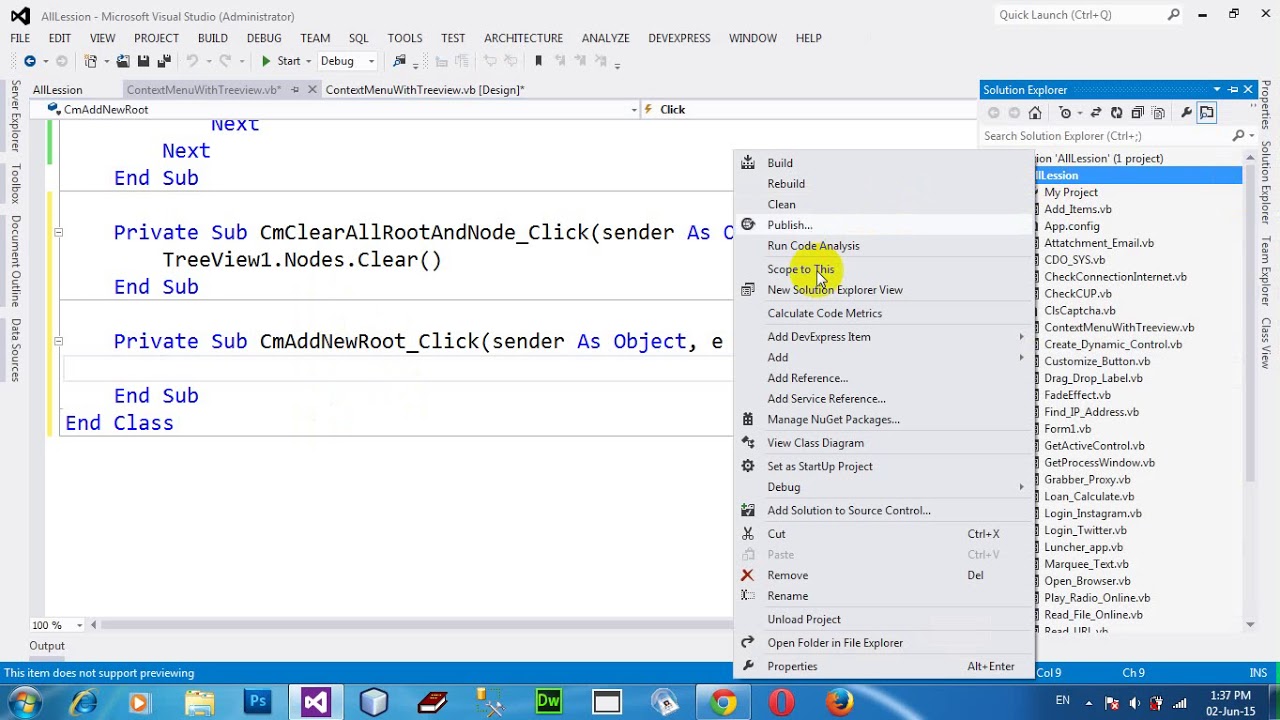Select Loan_Calculate.vb in Solution Explorer
Image resolution: width=1280 pixels, height=720 pixels.
click(1089, 497)
